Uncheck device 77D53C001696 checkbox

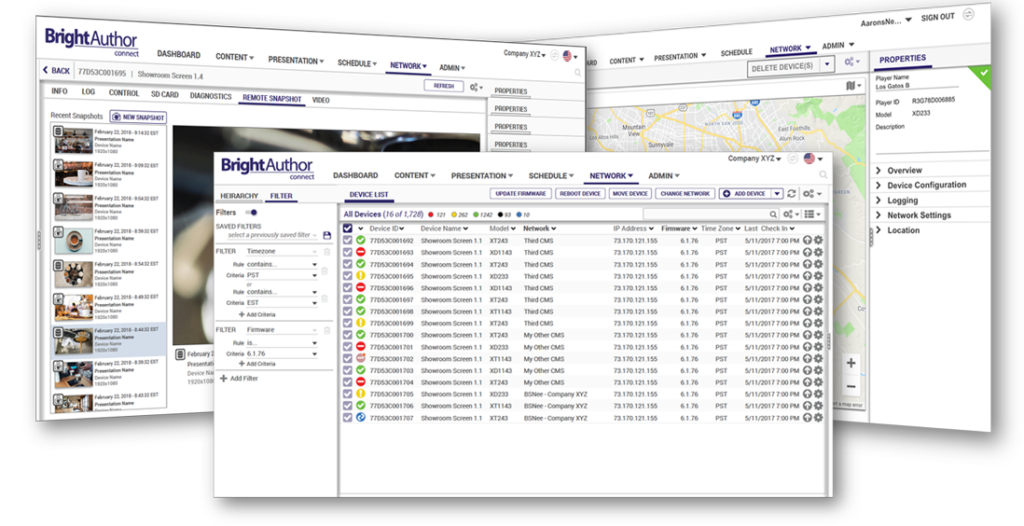347,288
